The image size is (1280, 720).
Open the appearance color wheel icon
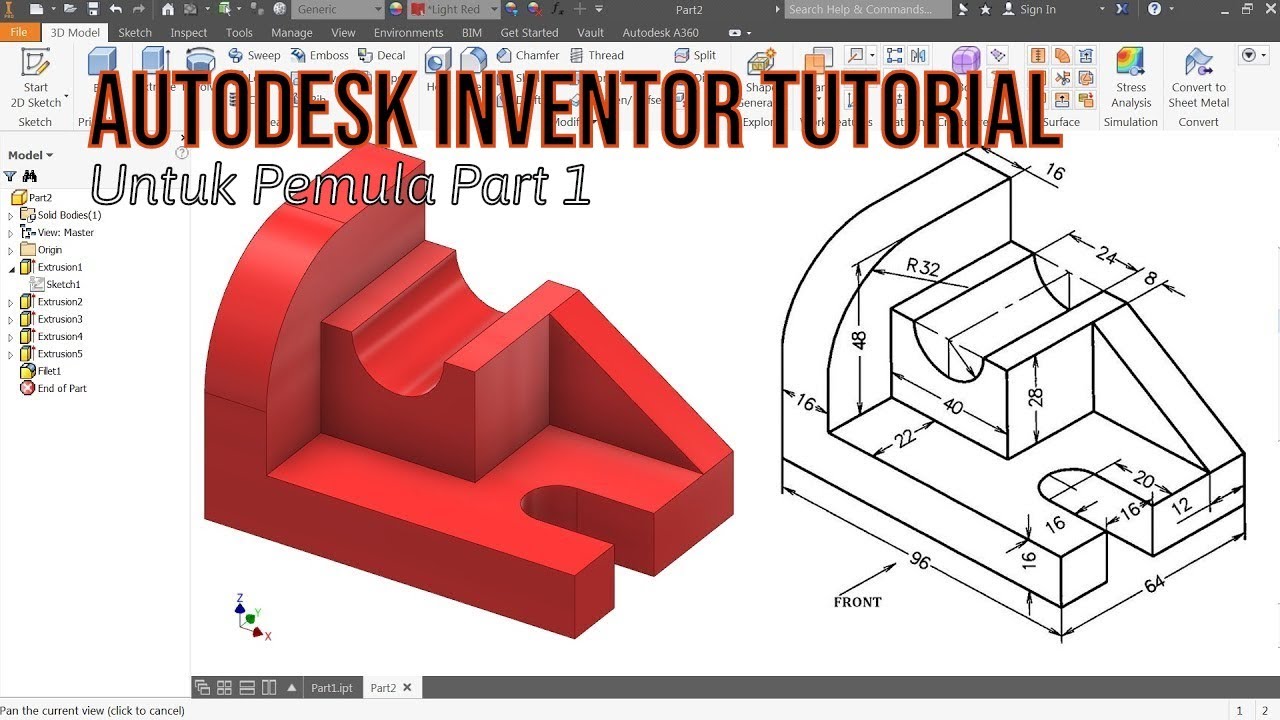[x=396, y=9]
